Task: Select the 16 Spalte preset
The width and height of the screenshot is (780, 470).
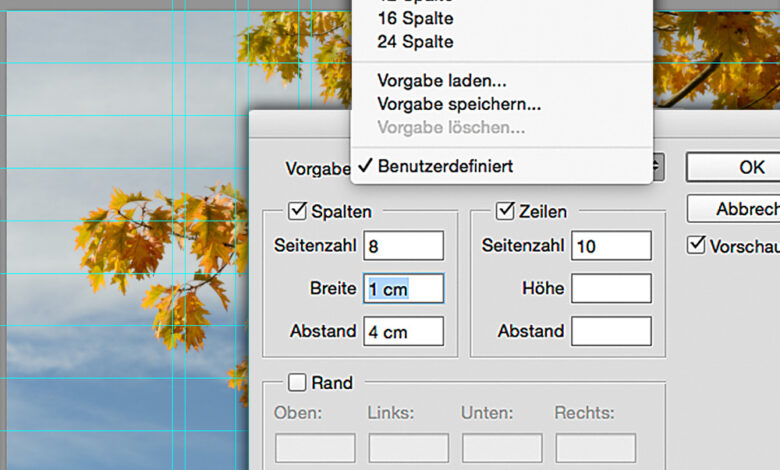Action: pyautogui.click(x=415, y=19)
